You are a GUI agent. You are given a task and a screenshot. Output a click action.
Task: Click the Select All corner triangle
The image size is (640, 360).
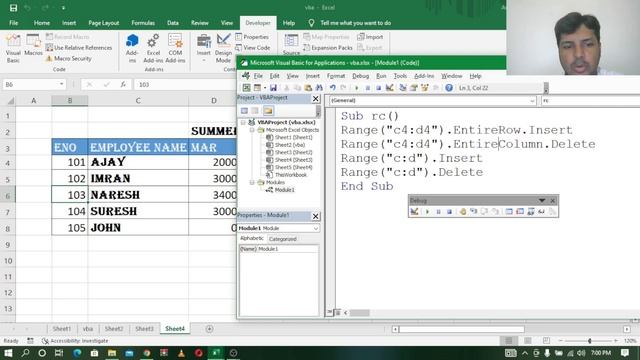click(x=11, y=100)
